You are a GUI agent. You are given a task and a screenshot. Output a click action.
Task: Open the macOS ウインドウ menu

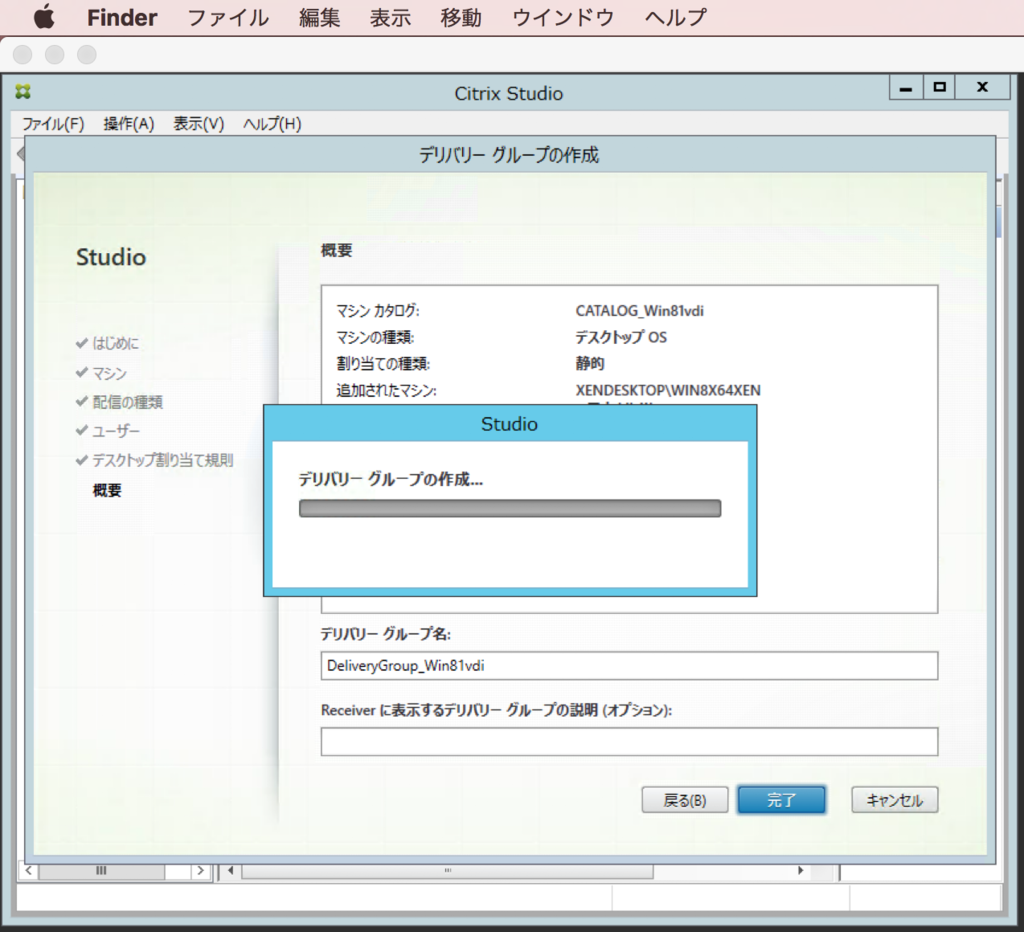tap(563, 18)
